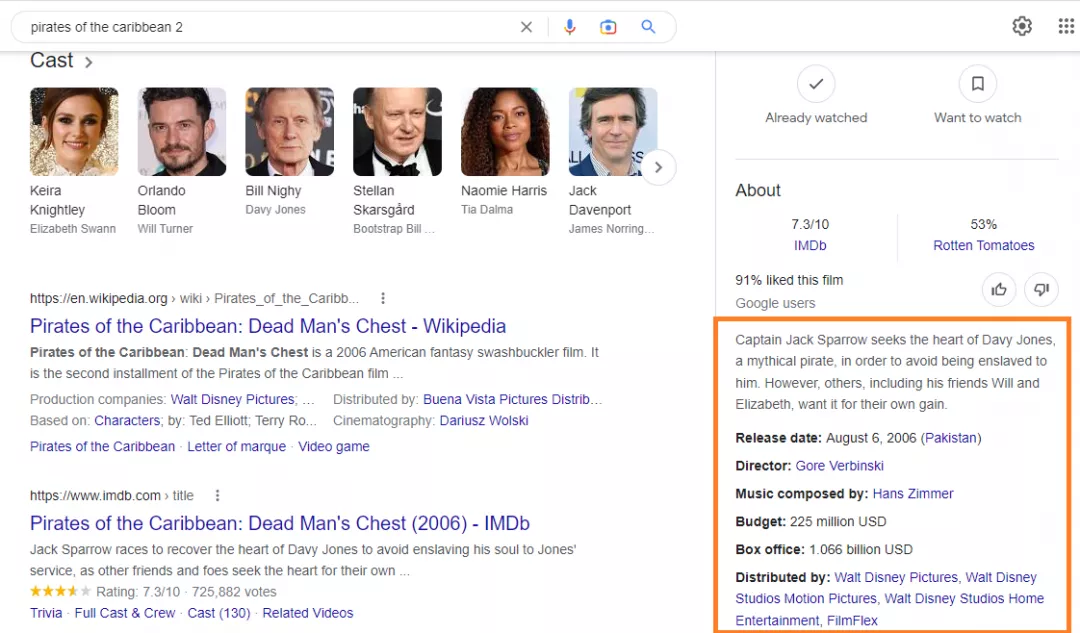Open Orlando Bloom cast photo
This screenshot has width=1080, height=633.
coord(182,132)
